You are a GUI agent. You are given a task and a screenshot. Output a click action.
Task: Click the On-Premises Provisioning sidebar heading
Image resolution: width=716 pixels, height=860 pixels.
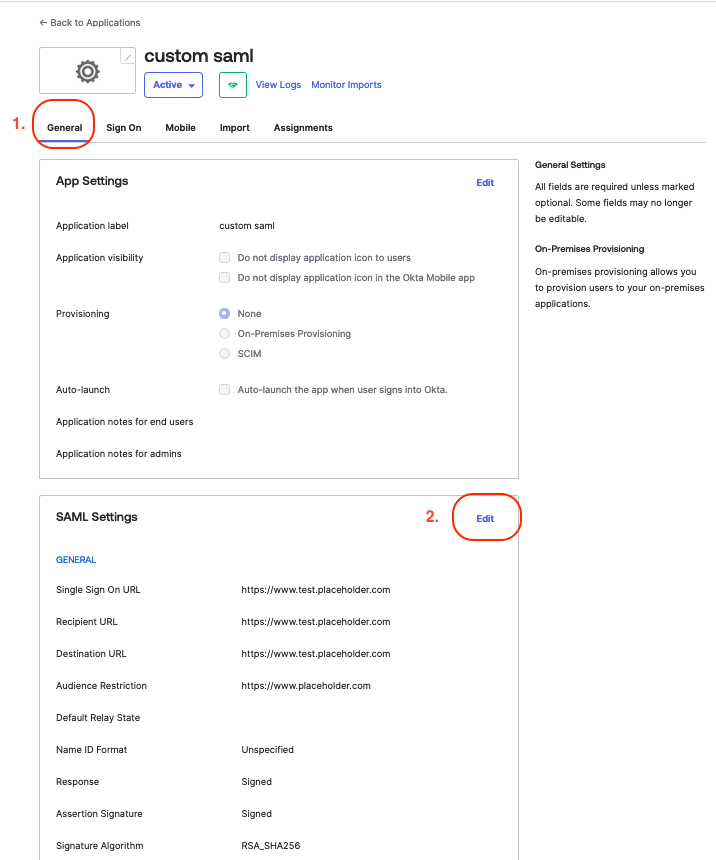point(589,249)
